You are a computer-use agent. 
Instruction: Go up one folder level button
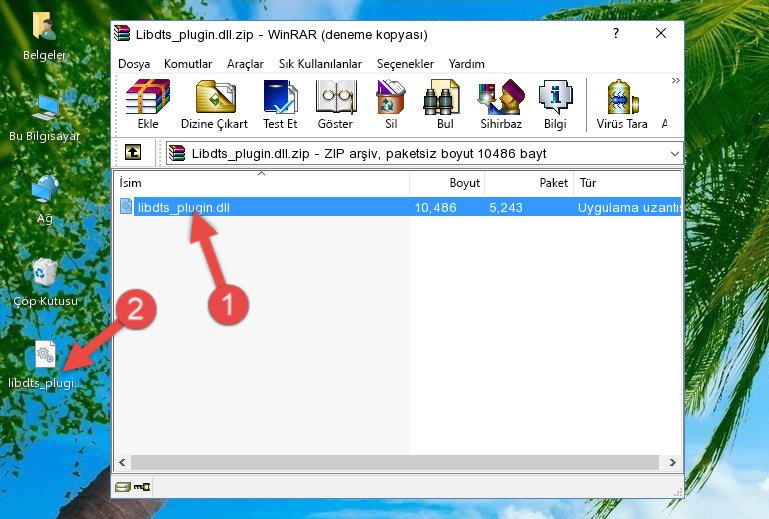coord(133,153)
